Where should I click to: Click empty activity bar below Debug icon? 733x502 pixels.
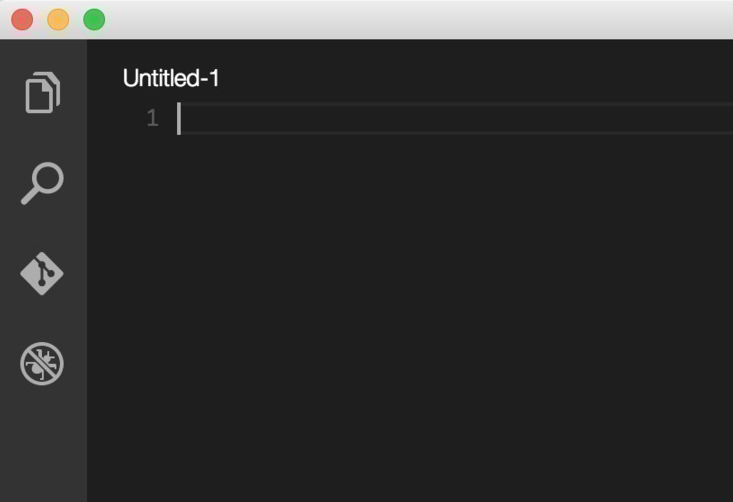coord(43,444)
